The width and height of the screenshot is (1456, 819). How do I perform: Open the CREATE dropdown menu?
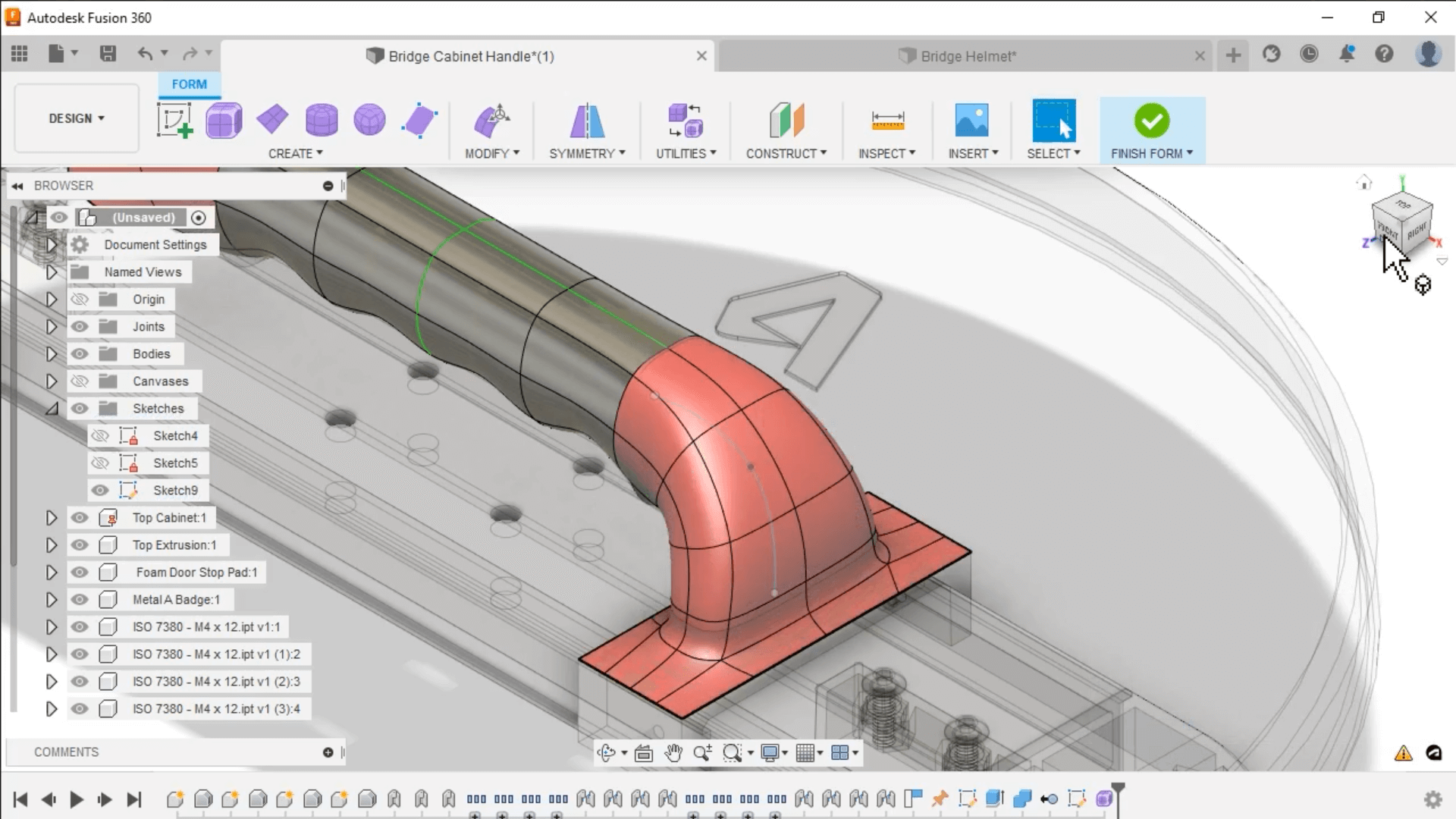click(296, 153)
